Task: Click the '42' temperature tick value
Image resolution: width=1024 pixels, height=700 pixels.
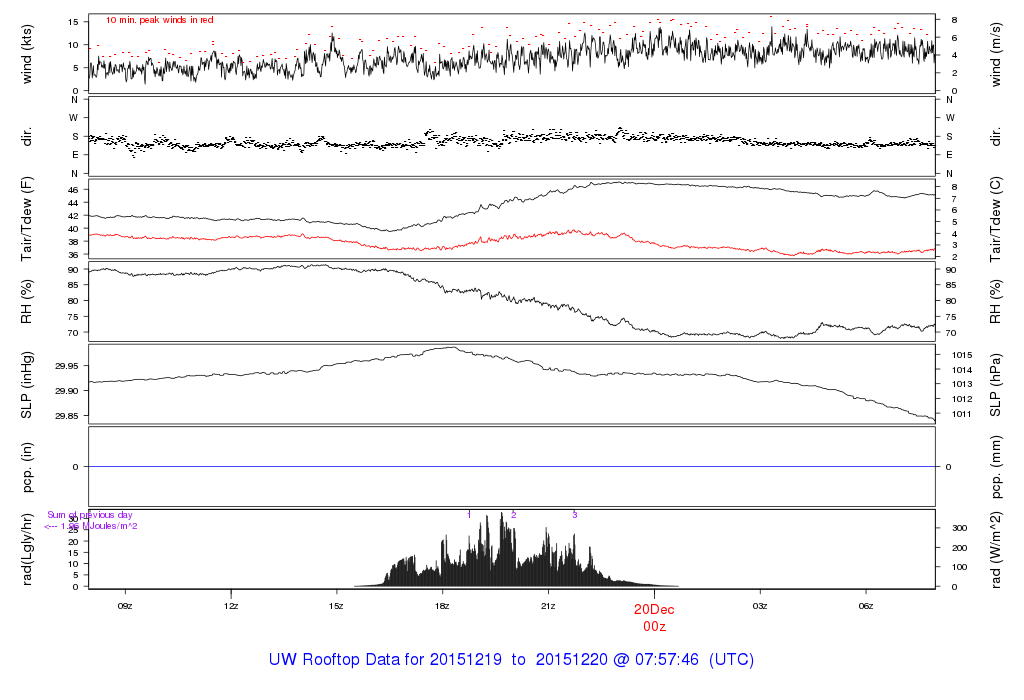Action: (x=72, y=215)
